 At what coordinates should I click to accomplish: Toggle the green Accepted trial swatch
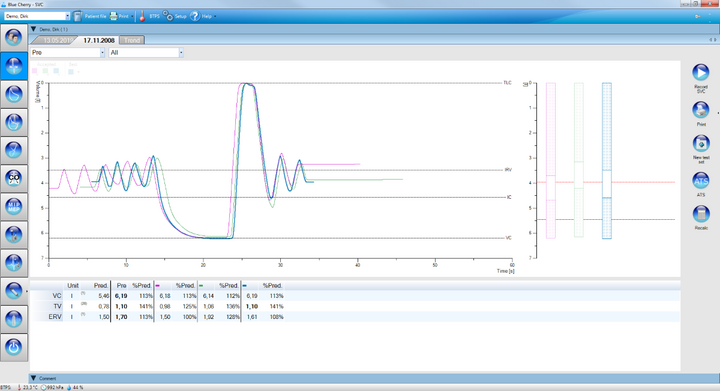coord(45,71)
